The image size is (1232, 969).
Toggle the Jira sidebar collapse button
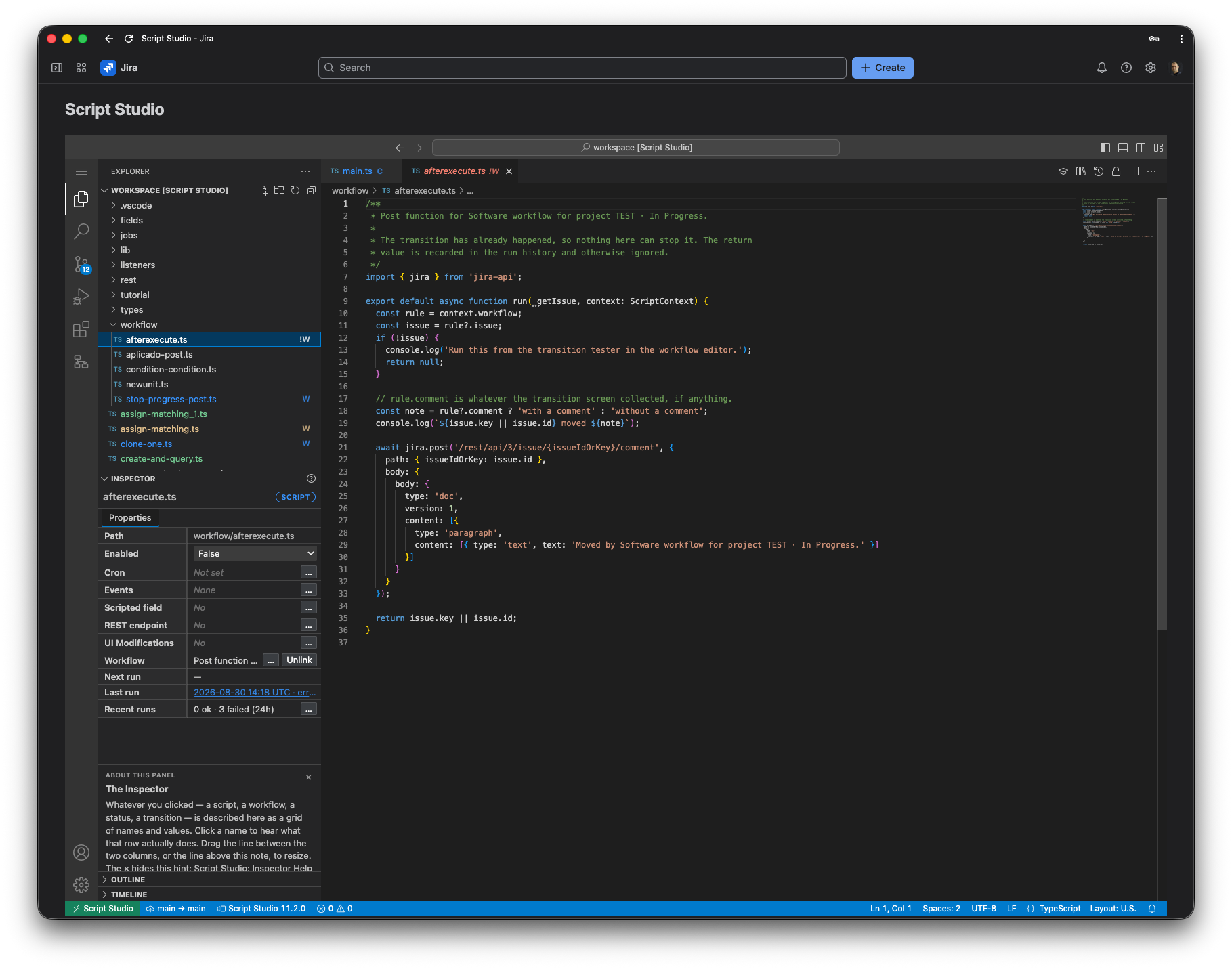tap(57, 68)
